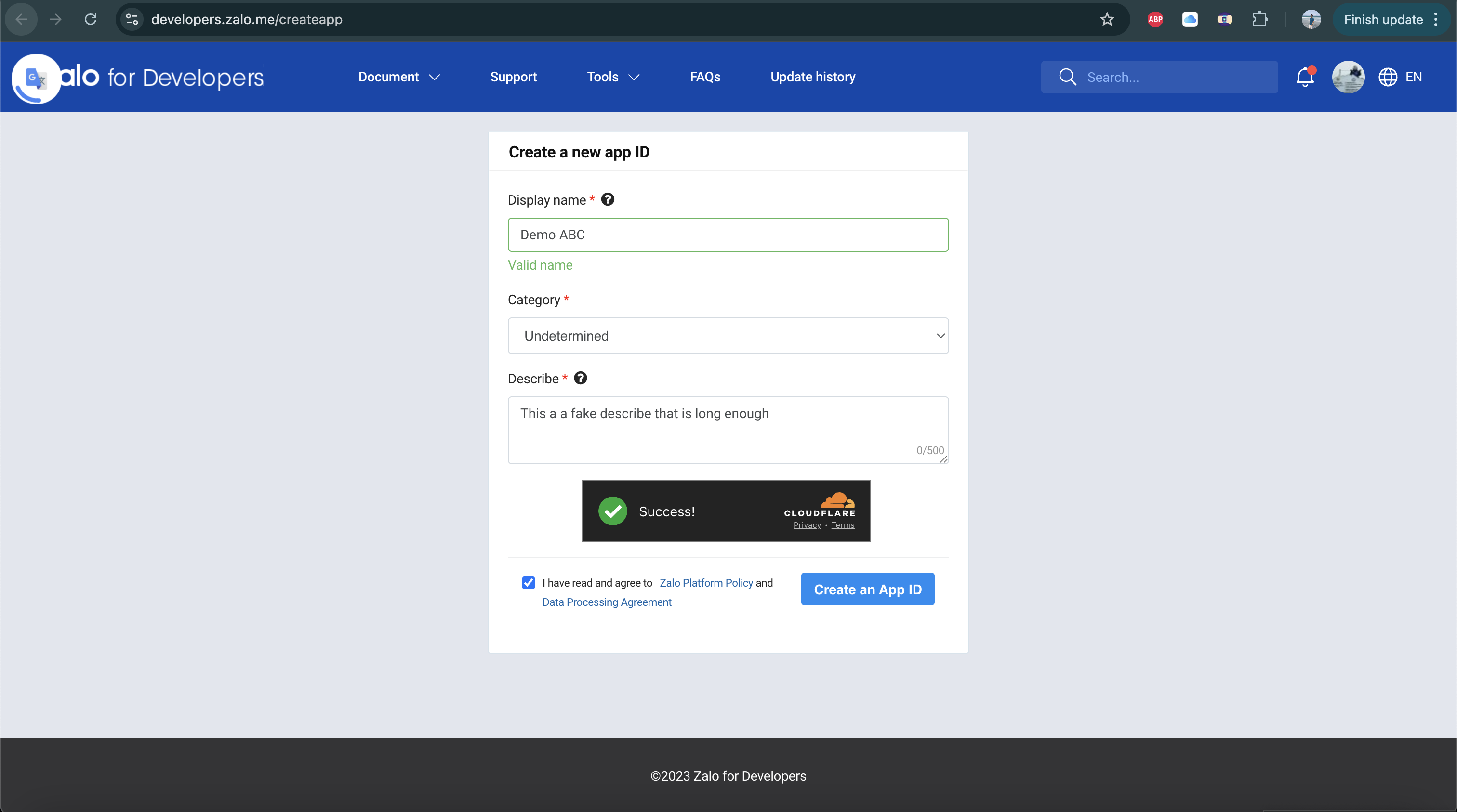Image resolution: width=1457 pixels, height=812 pixels.
Task: Uncheck the agree to policy checkbox
Action: coord(528,582)
